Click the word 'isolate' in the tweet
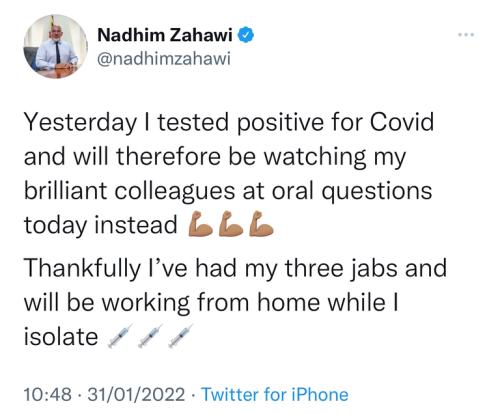Image resolution: width=500 pixels, height=414 pixels. tap(61, 337)
